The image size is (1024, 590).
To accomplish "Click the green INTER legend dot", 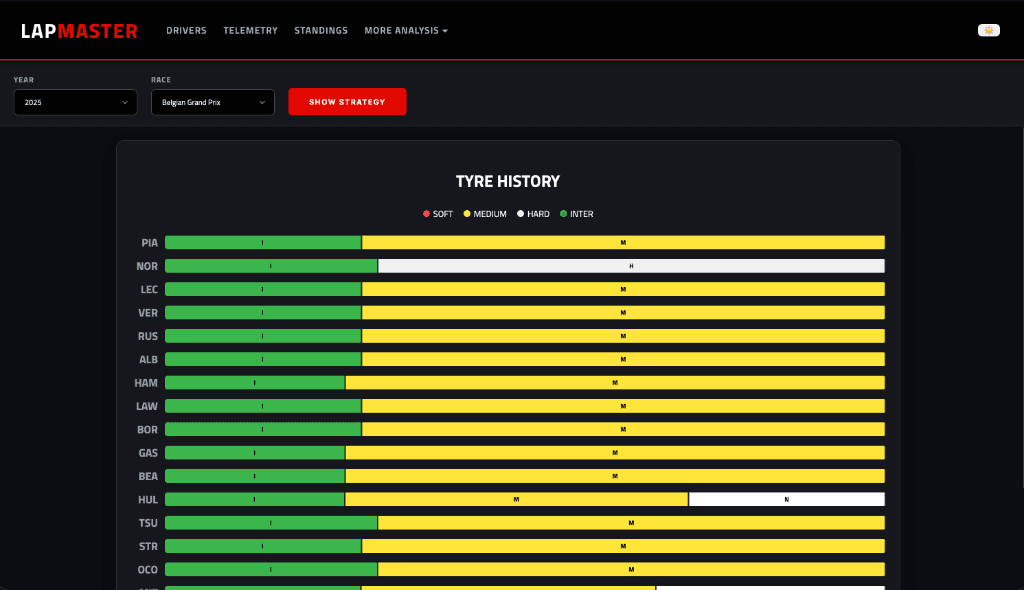I will pos(562,213).
